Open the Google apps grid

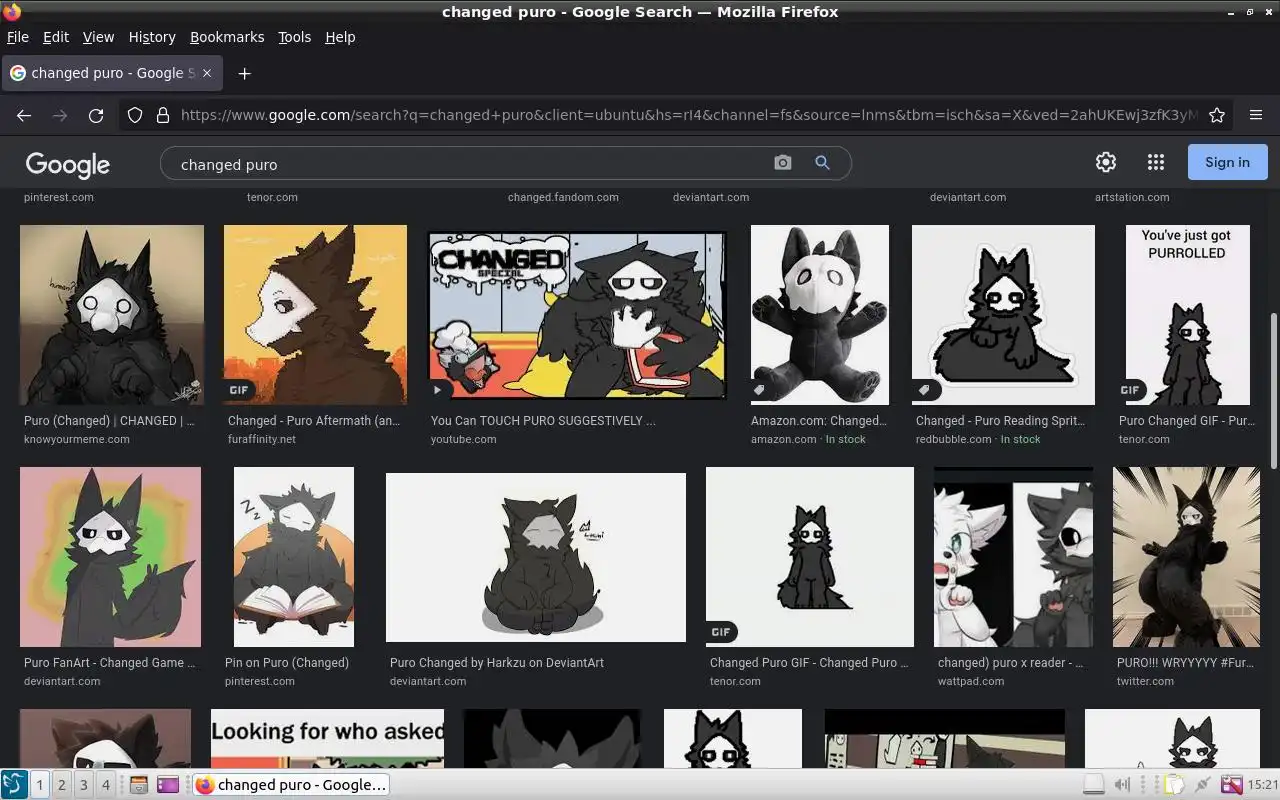[1156, 162]
